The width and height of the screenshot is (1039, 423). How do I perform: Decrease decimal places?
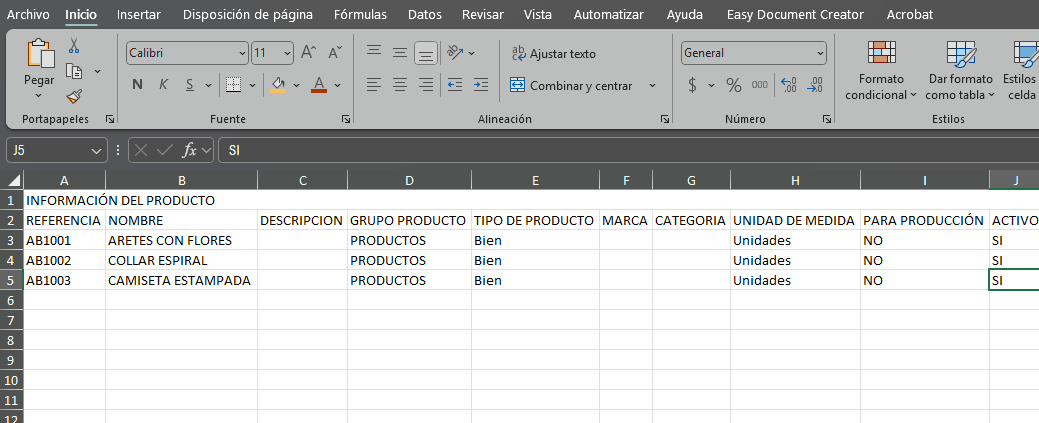pyautogui.click(x=816, y=85)
